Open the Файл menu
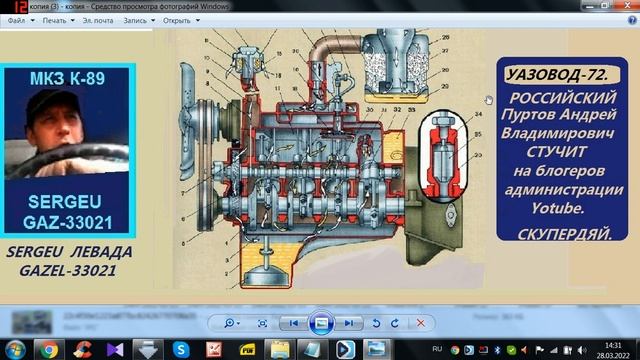 (x=16, y=20)
